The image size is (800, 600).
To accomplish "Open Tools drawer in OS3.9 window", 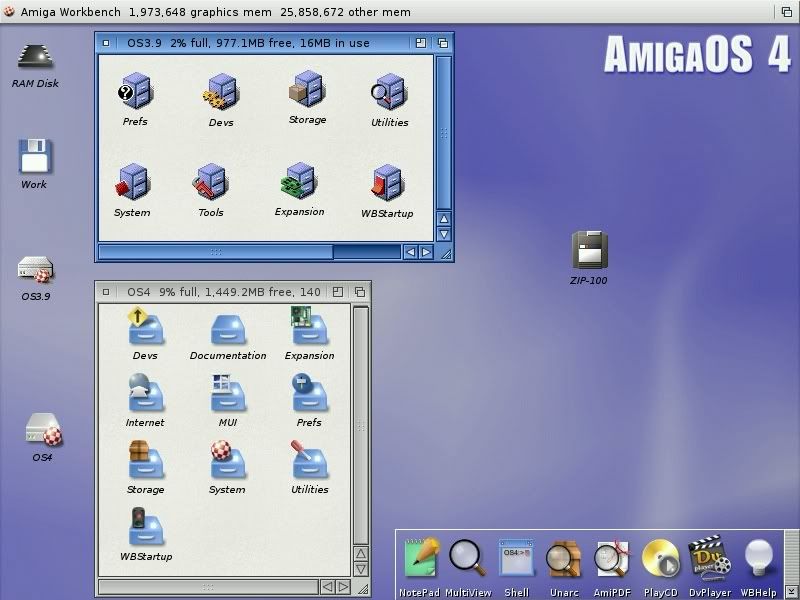I will point(211,190).
